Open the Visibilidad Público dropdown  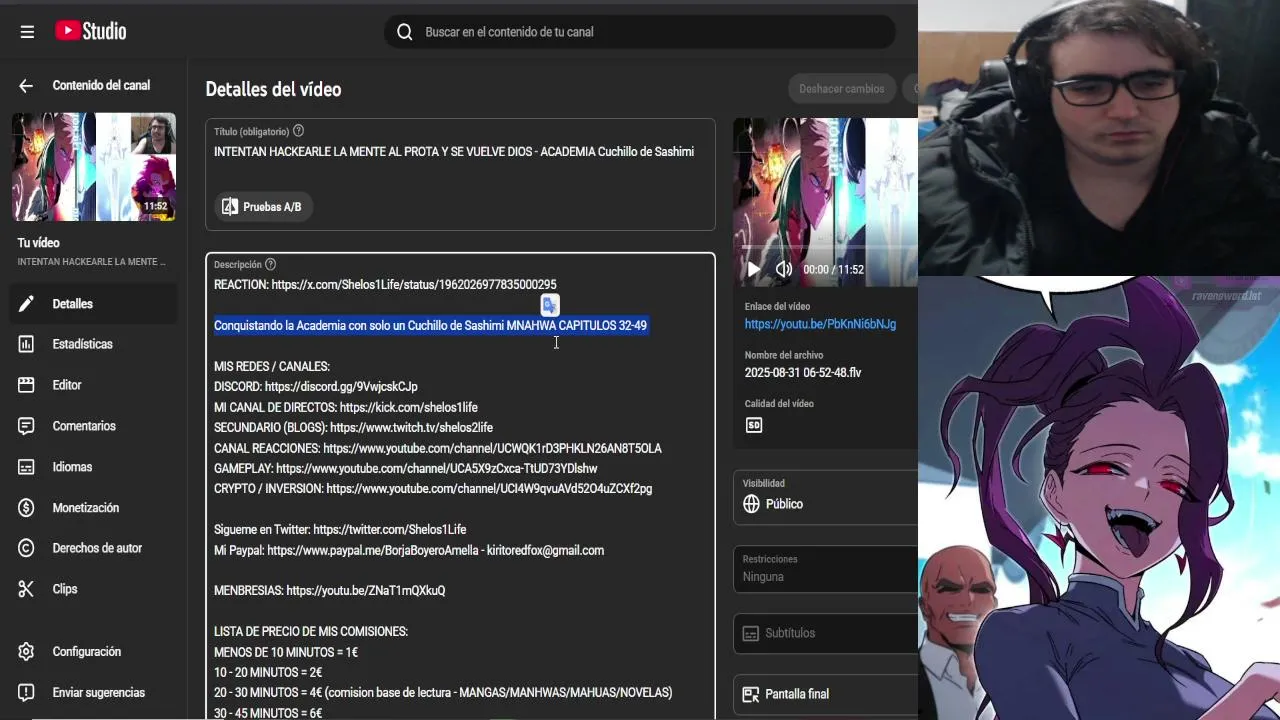click(826, 498)
